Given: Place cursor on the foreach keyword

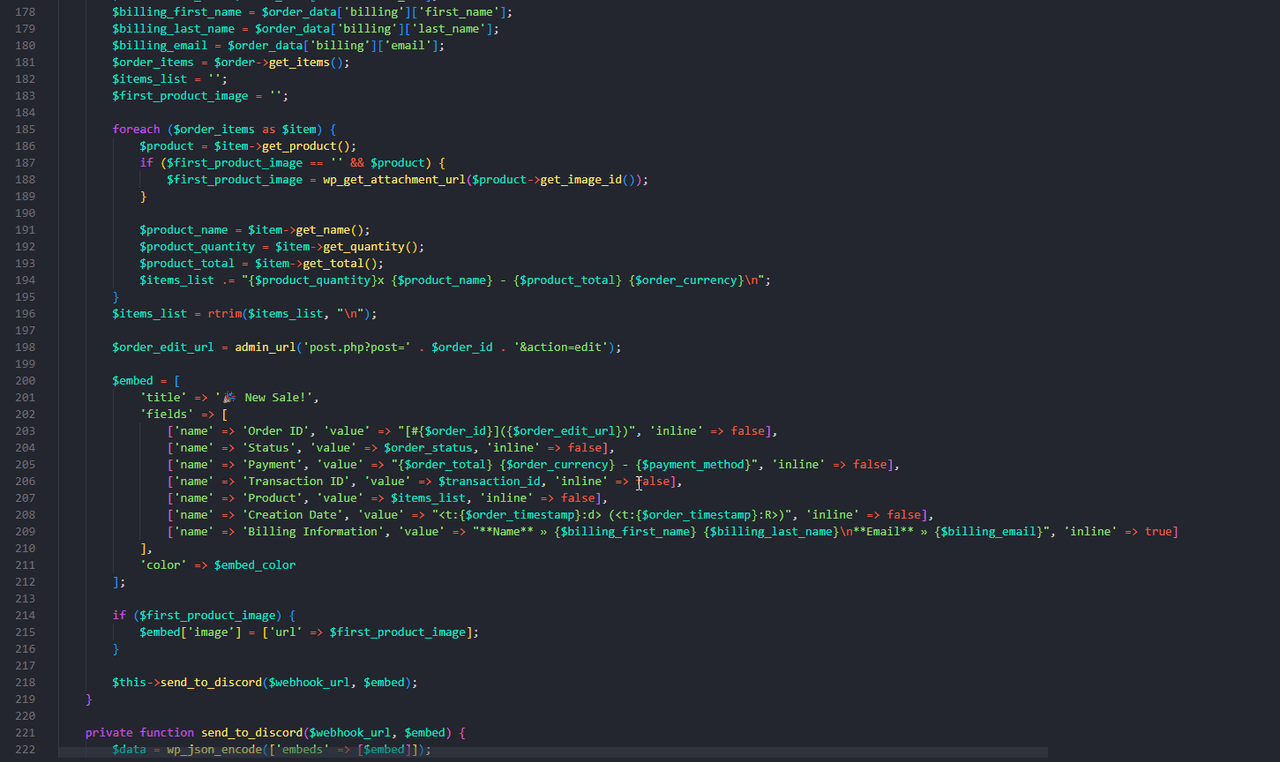Looking at the screenshot, I should [136, 129].
